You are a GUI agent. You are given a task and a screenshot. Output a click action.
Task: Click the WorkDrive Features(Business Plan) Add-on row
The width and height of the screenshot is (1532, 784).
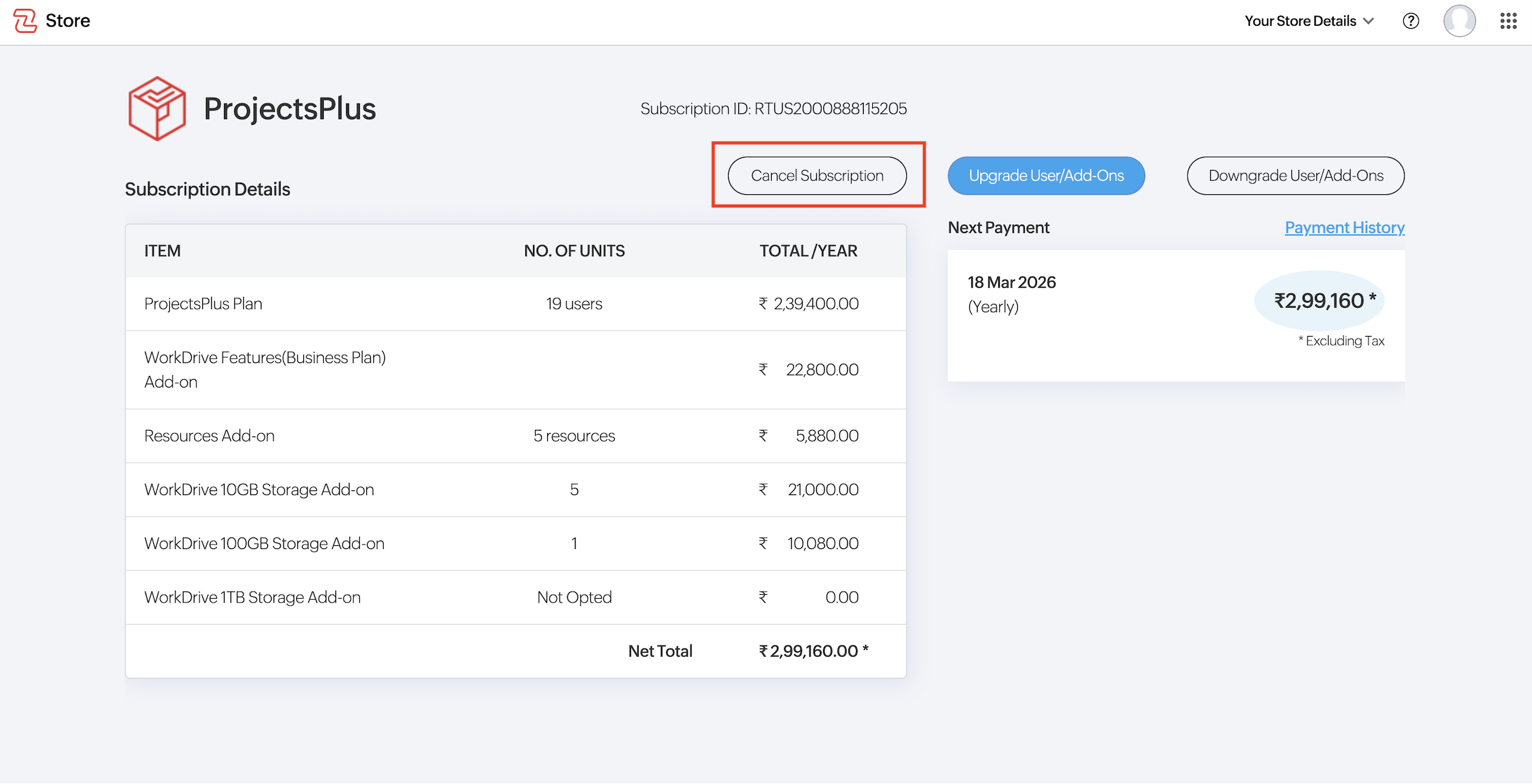click(515, 369)
